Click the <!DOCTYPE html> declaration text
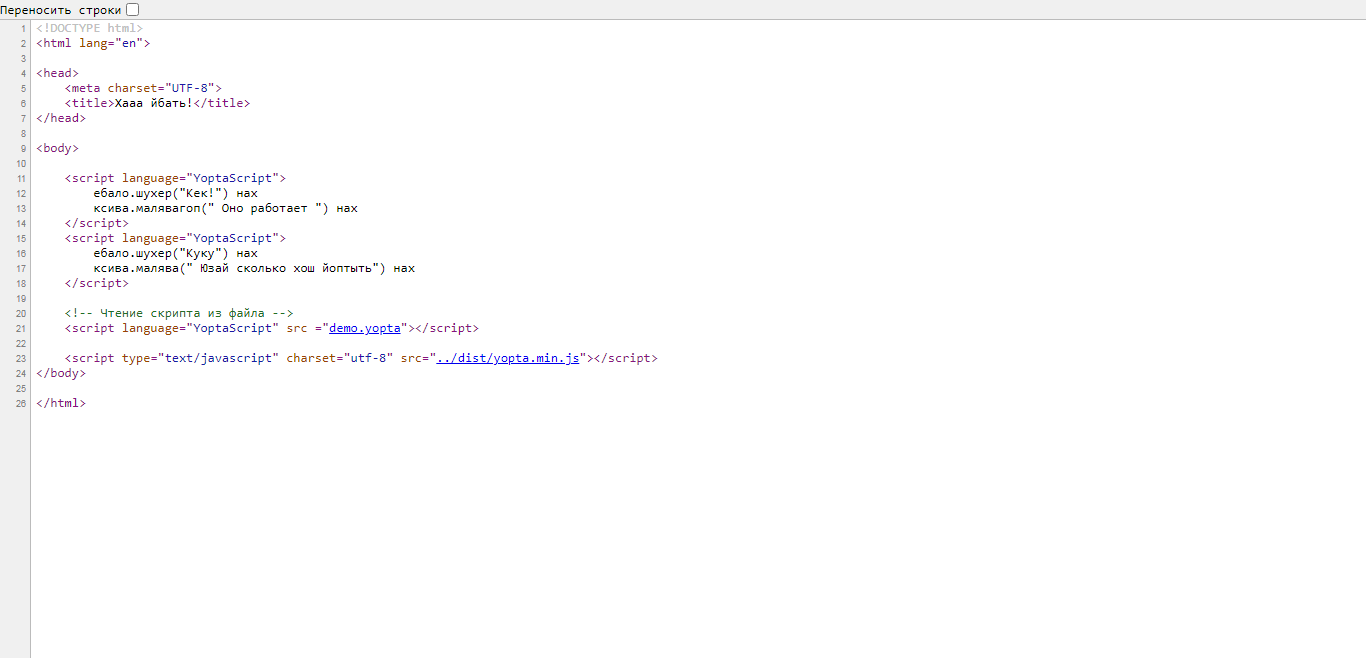 point(89,28)
